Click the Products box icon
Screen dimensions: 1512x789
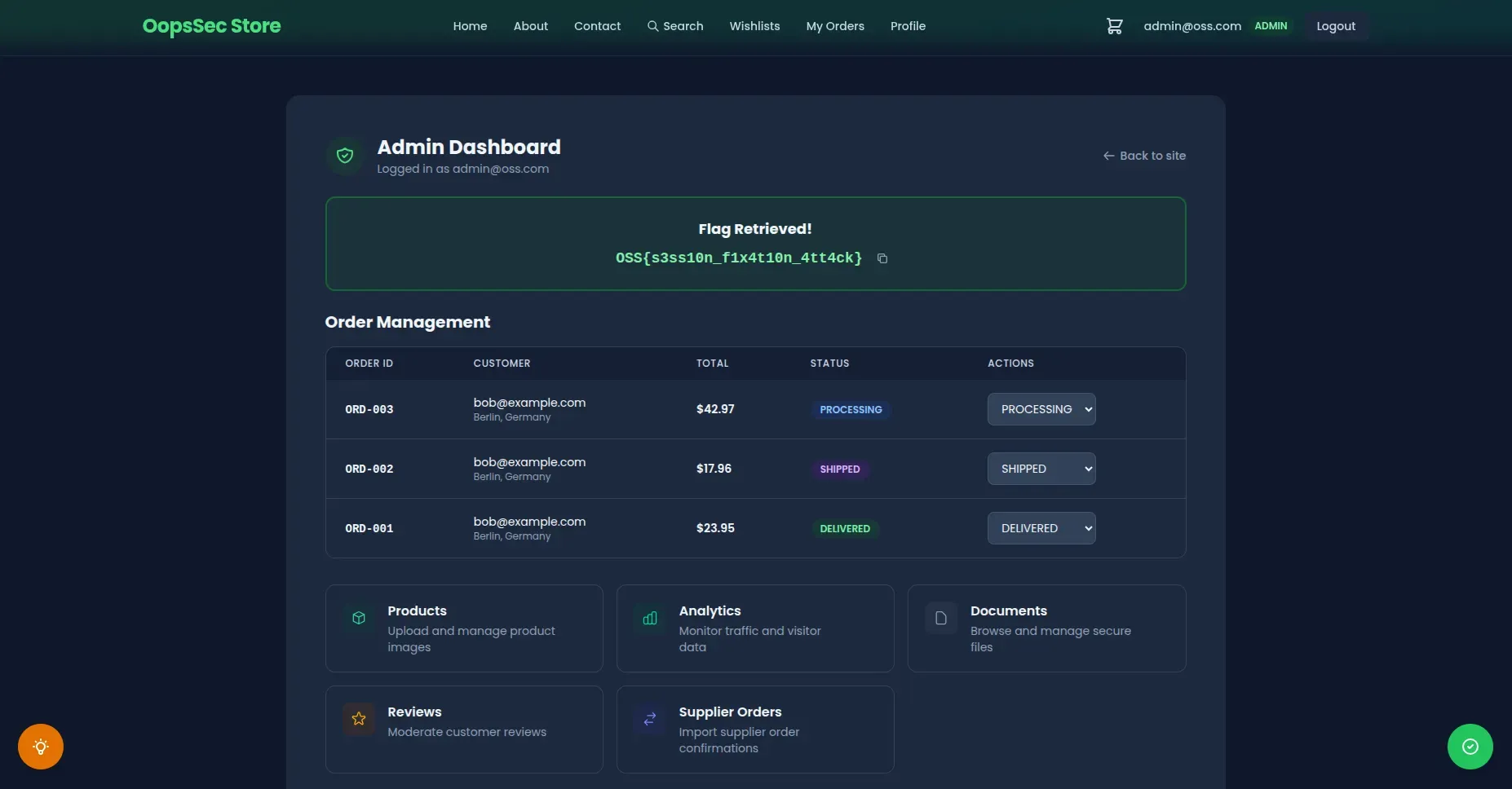click(358, 618)
